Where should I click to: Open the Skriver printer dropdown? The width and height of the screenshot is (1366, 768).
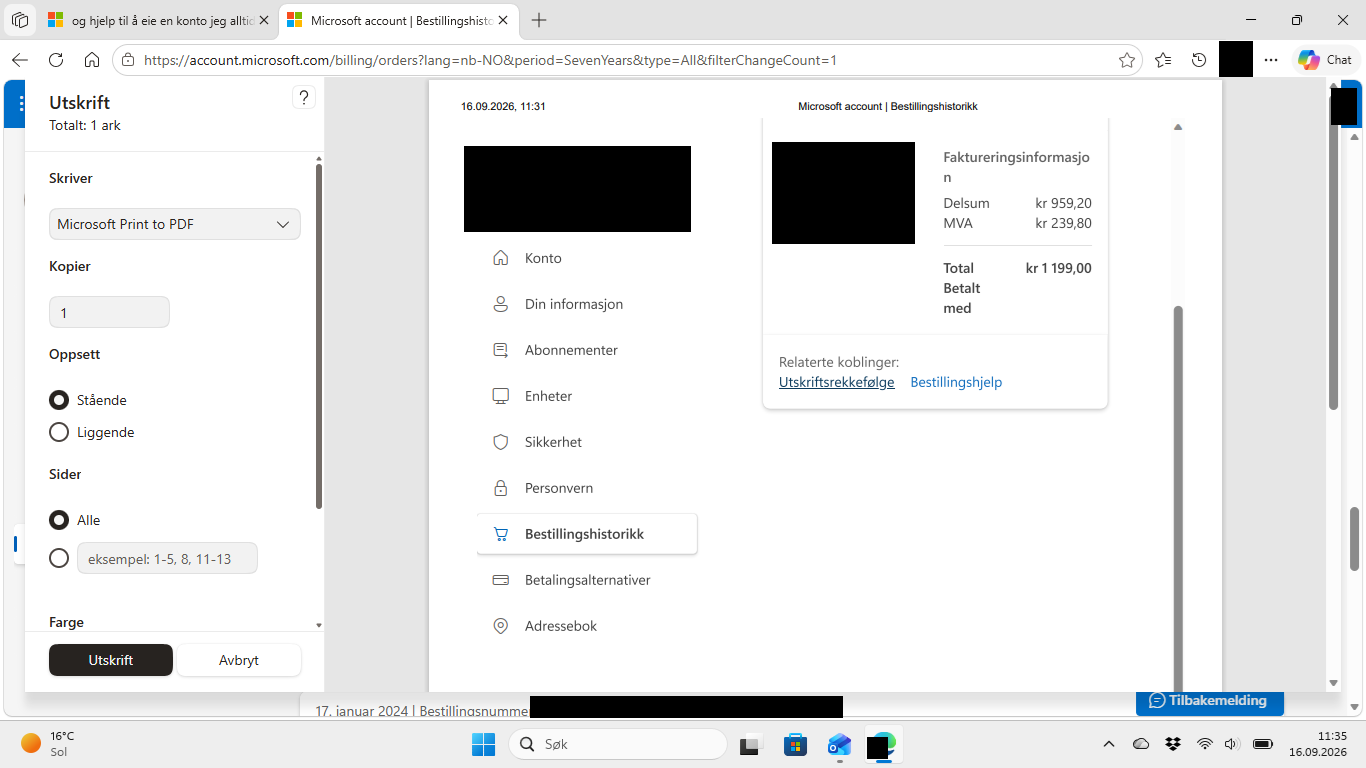(x=175, y=224)
